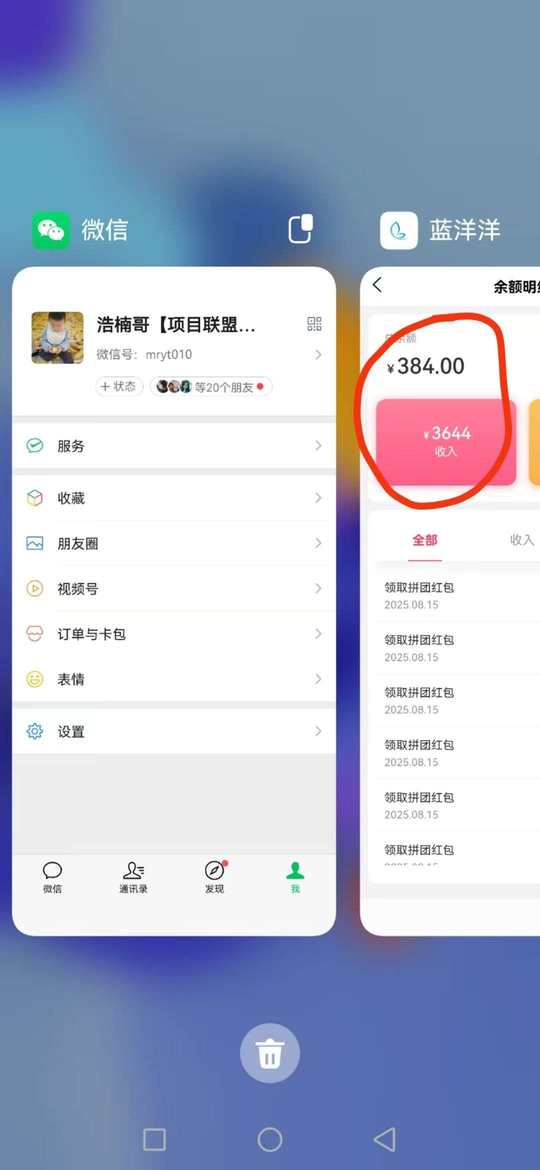This screenshot has height=1170, width=540.
Task: Tap the Android home navigation button
Action: (270, 1139)
